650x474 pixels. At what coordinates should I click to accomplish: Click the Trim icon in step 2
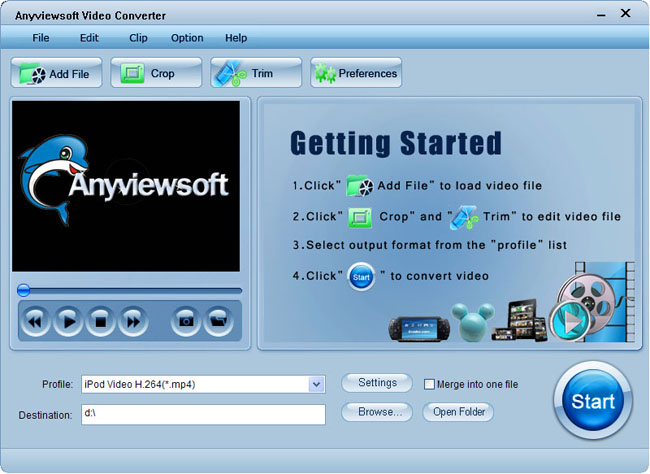click(464, 218)
